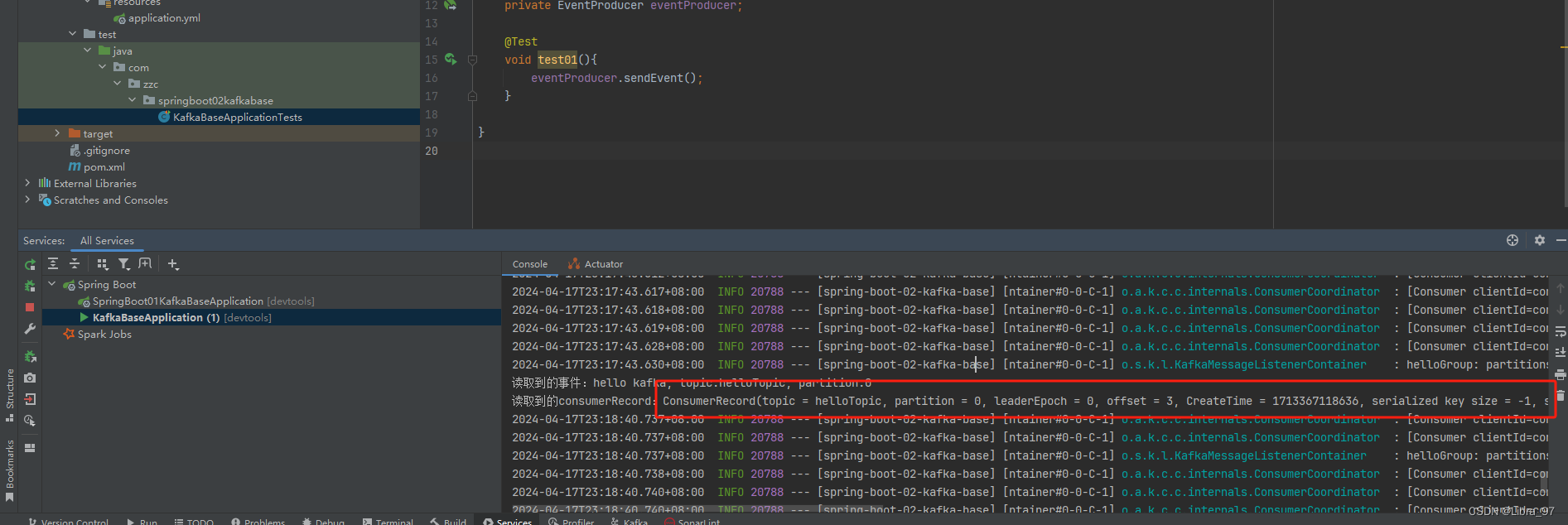Collapse the Spring Boot services node

52,284
